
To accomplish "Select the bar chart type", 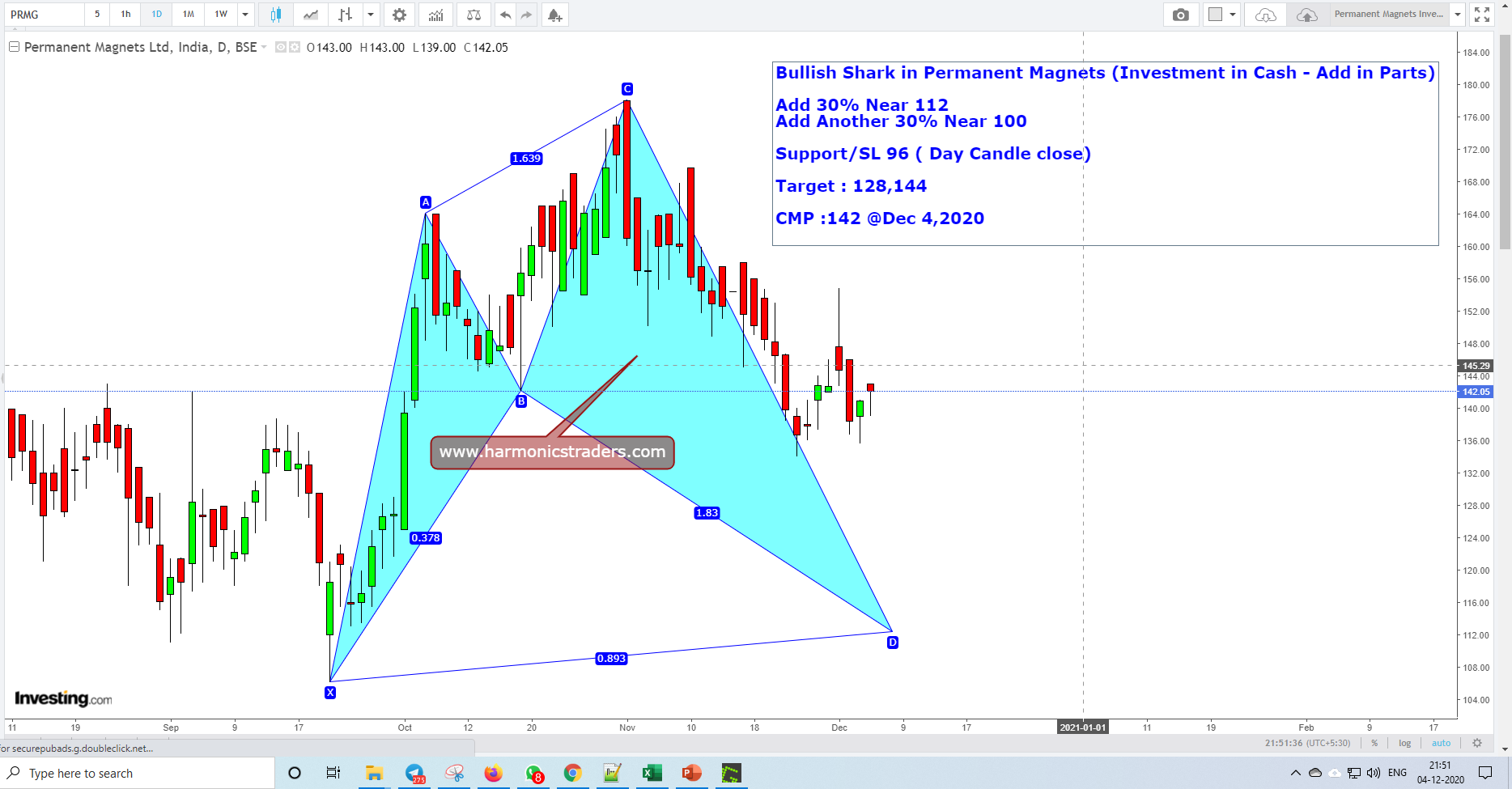I will pyautogui.click(x=346, y=15).
